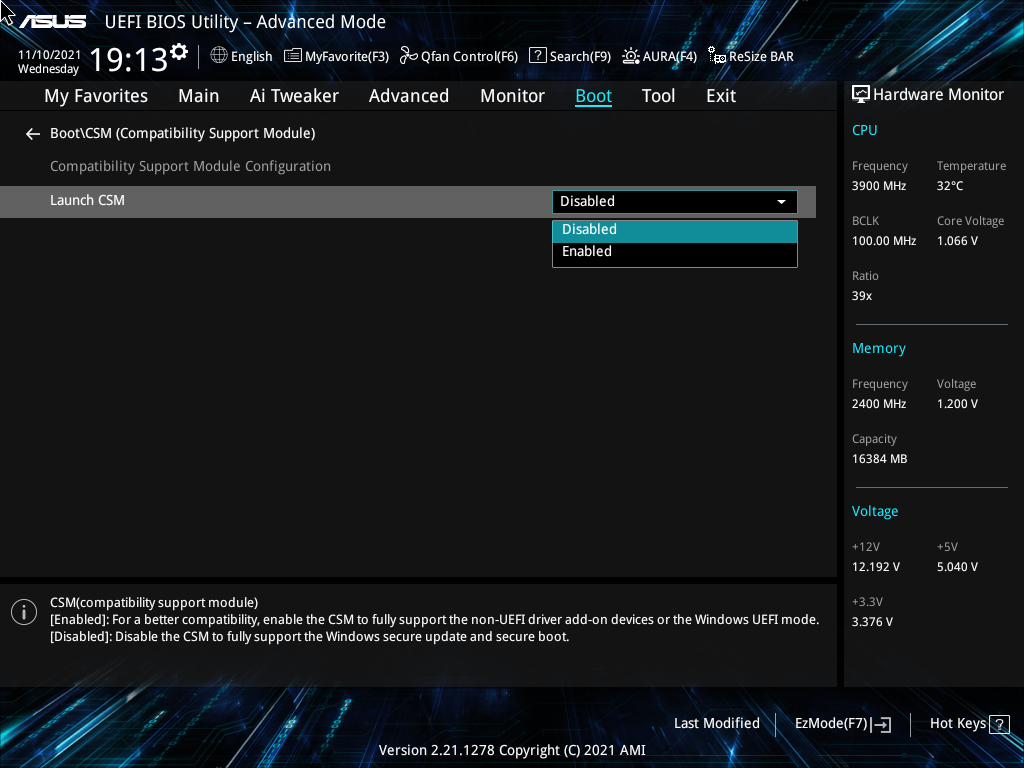Click the Search question mark icon
The height and width of the screenshot is (768, 1024).
click(x=537, y=56)
